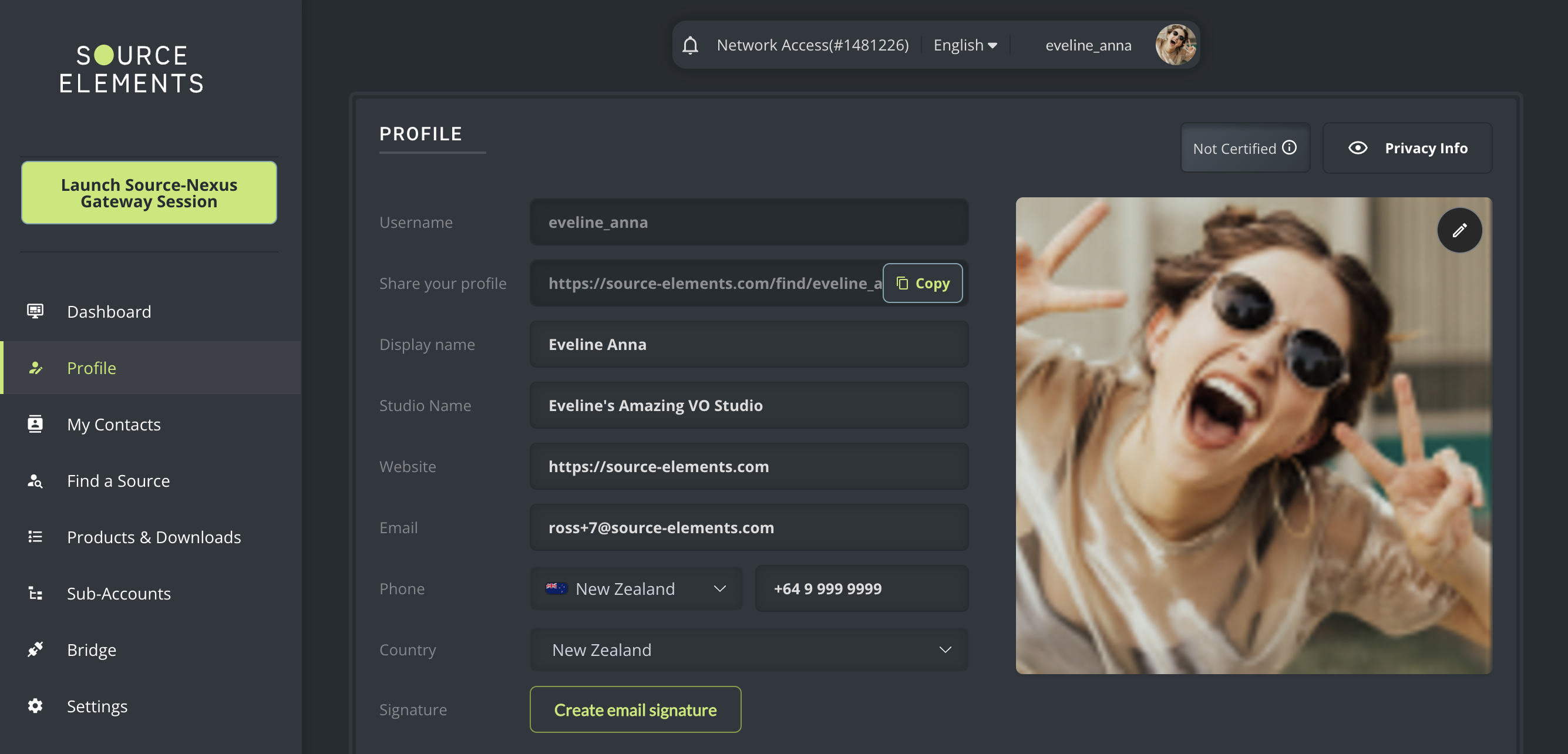Image resolution: width=1568 pixels, height=754 pixels.
Task: Launch Source-Nexus Gateway Session
Action: [x=149, y=193]
